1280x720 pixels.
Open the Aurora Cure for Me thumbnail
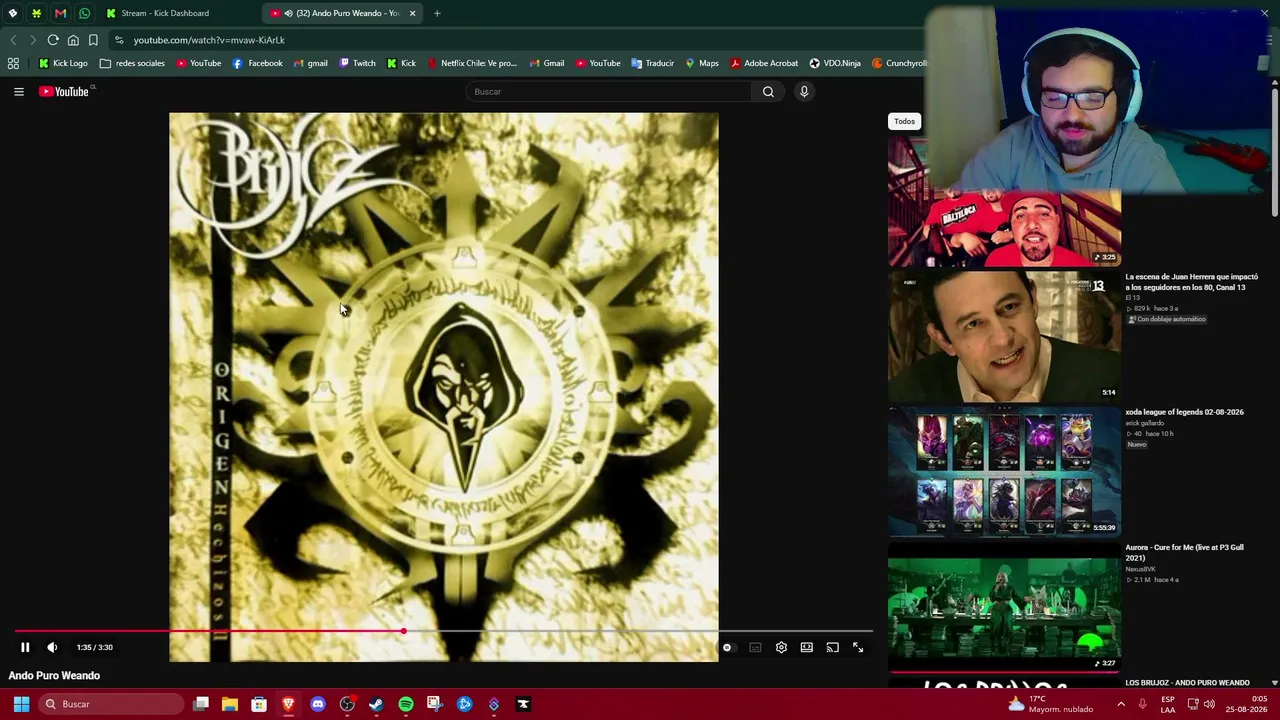1004,607
